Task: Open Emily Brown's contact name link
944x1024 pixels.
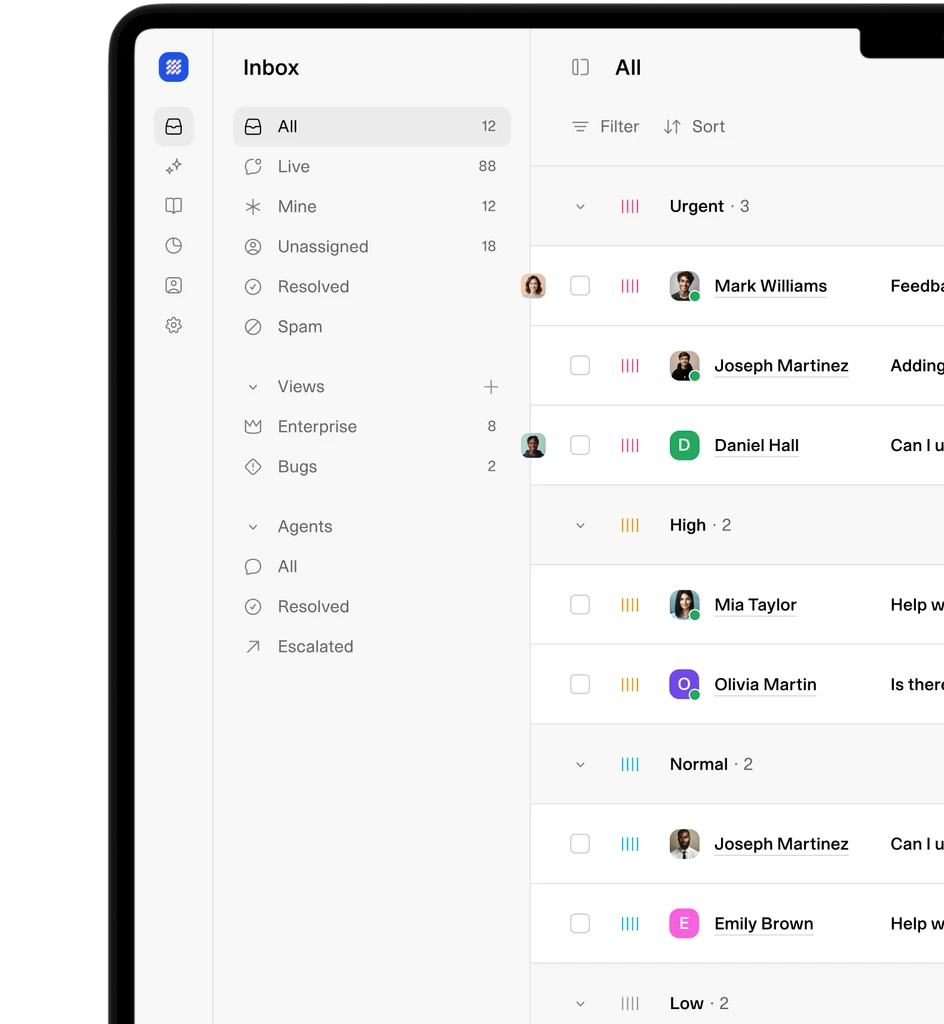Action: 764,923
